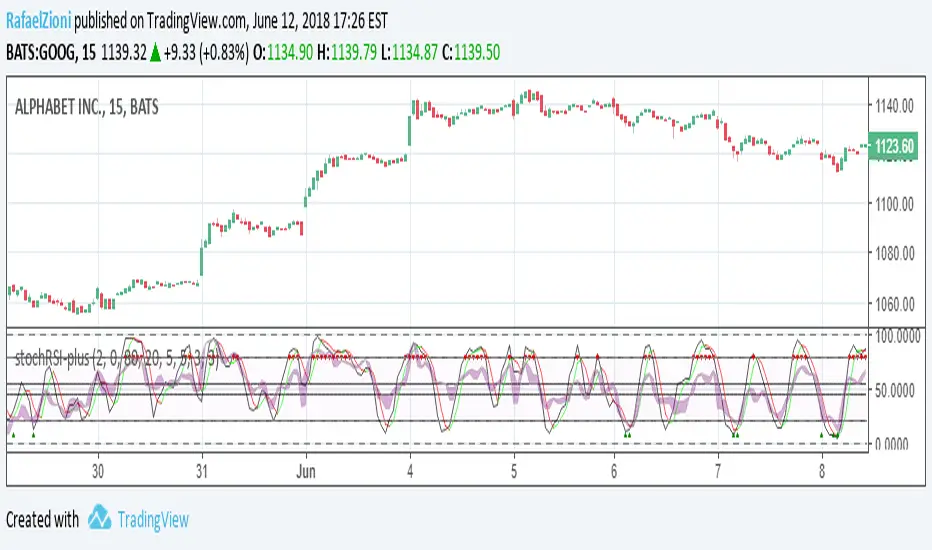This screenshot has height=550, width=932.
Task: Click the 'published on TradingView.com' text
Action: click(160, 21)
